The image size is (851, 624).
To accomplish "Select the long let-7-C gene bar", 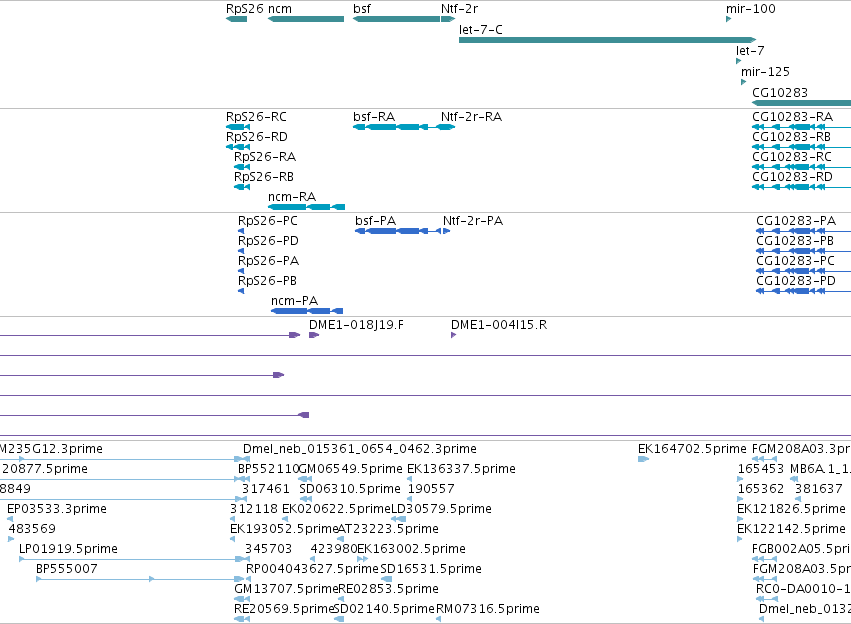I will [607, 40].
